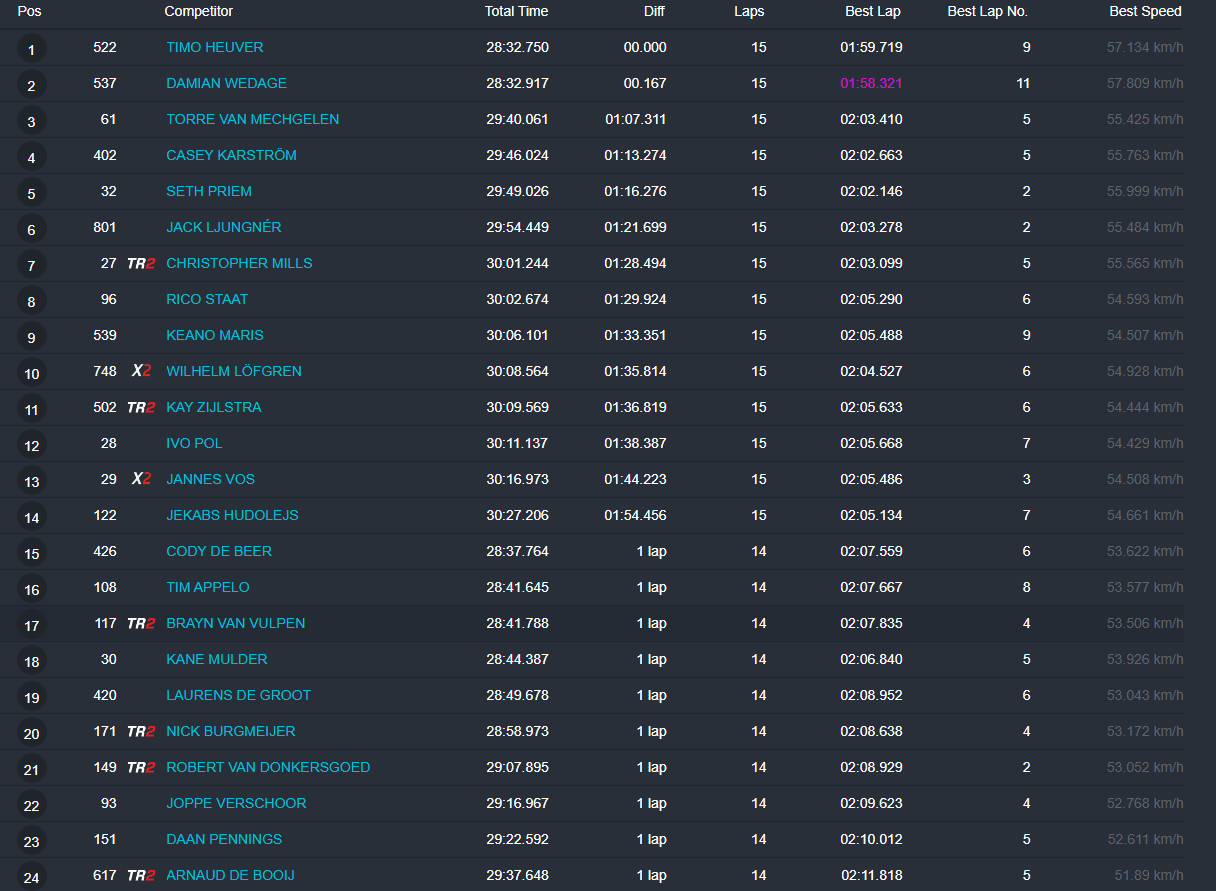The image size is (1216, 891).
Task: Click the purple fastest lap time 01:58.321
Action: [x=871, y=84]
